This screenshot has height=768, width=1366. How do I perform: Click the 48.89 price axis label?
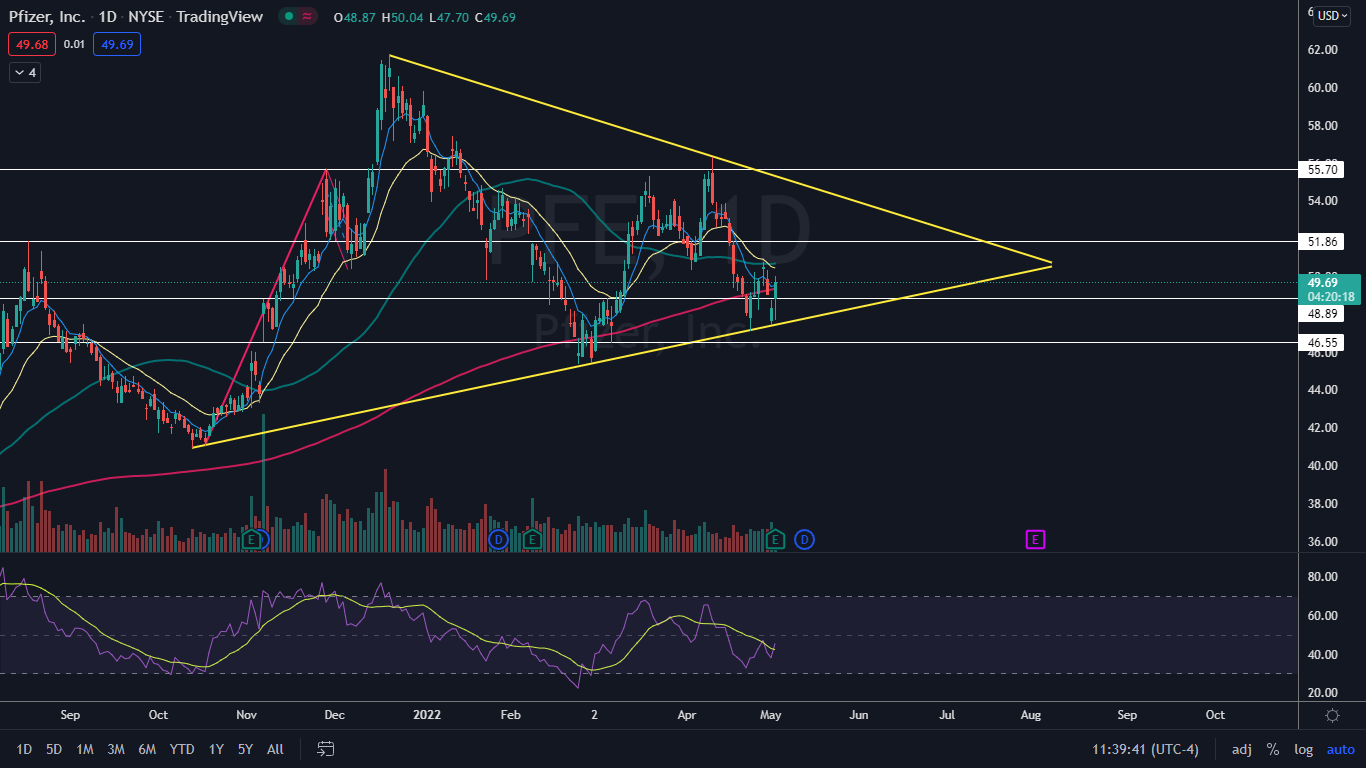(1323, 314)
